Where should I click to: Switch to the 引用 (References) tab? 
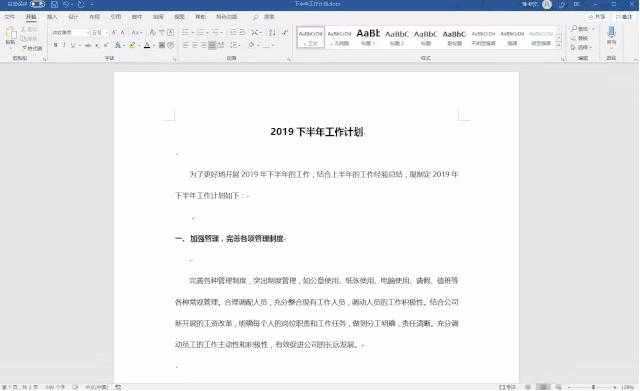pyautogui.click(x=116, y=17)
